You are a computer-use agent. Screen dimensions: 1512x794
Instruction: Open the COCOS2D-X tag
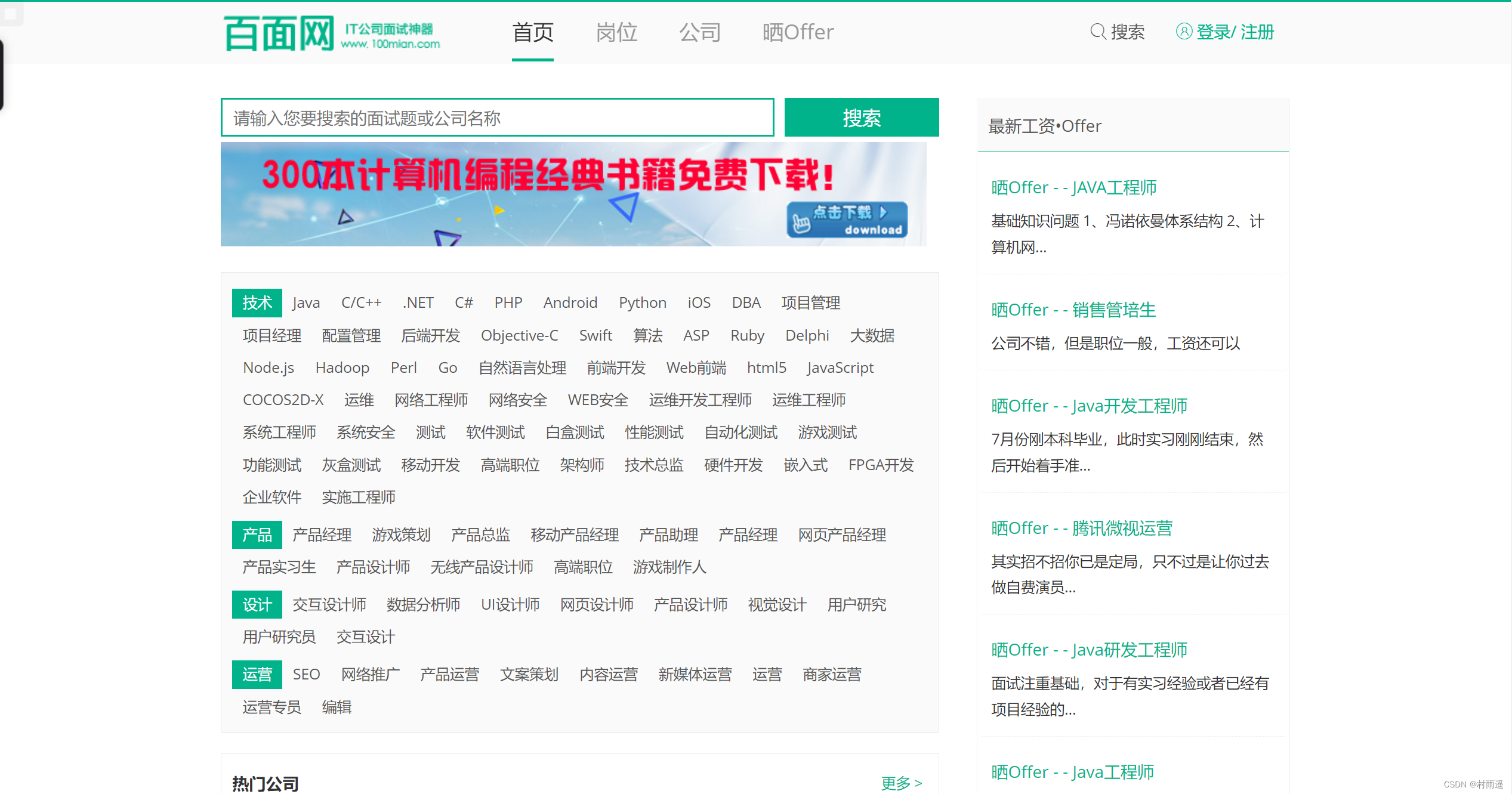[x=283, y=400]
